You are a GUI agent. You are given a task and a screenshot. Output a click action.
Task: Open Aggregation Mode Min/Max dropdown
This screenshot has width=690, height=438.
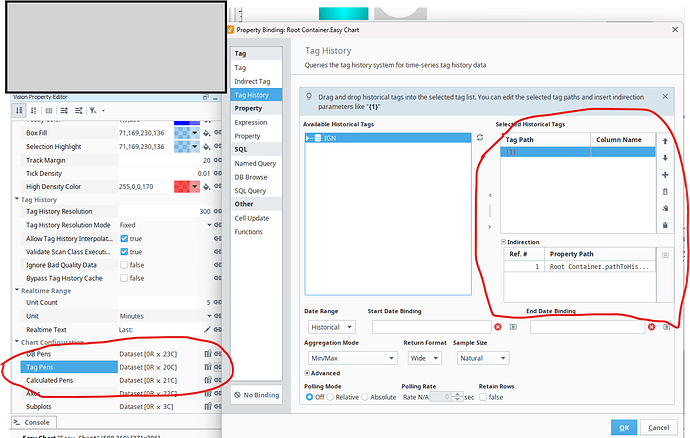(352, 358)
